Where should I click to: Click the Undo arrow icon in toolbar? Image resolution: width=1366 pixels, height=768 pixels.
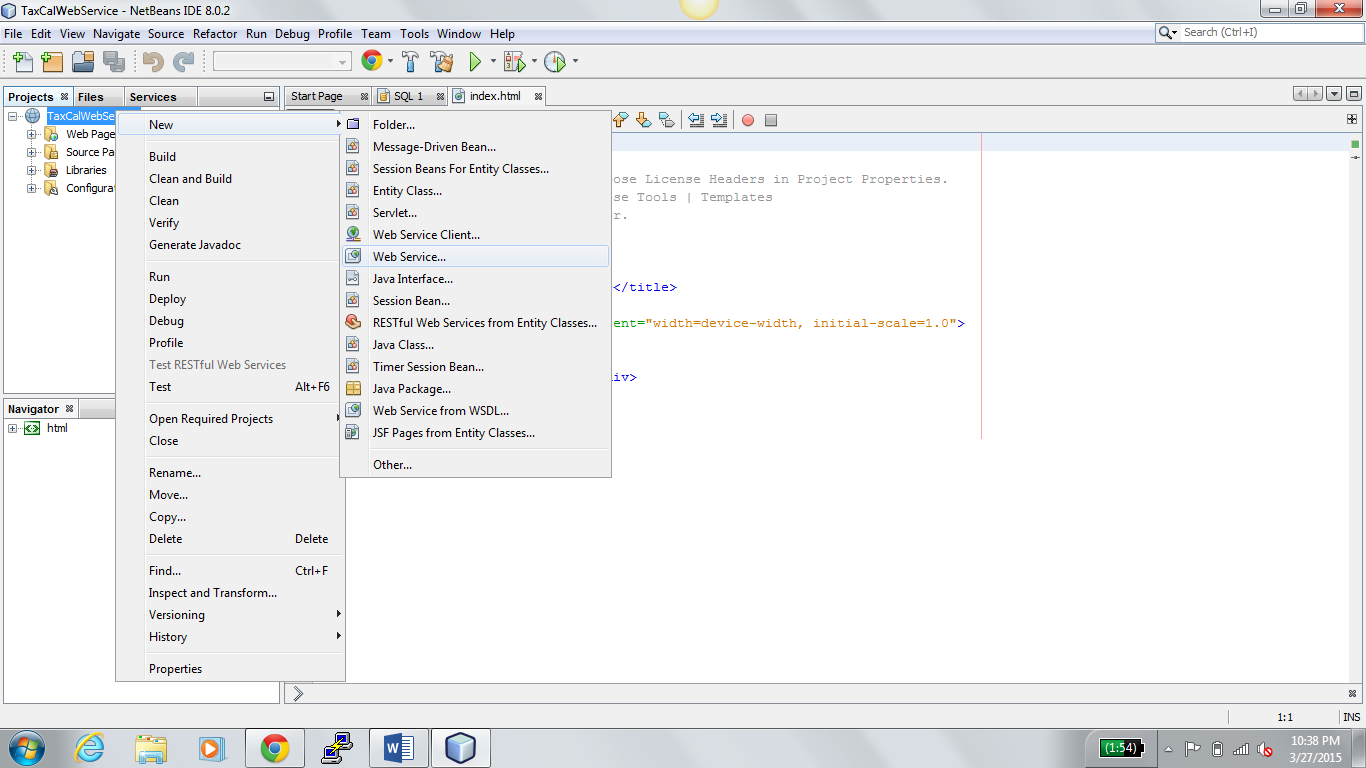coord(153,62)
